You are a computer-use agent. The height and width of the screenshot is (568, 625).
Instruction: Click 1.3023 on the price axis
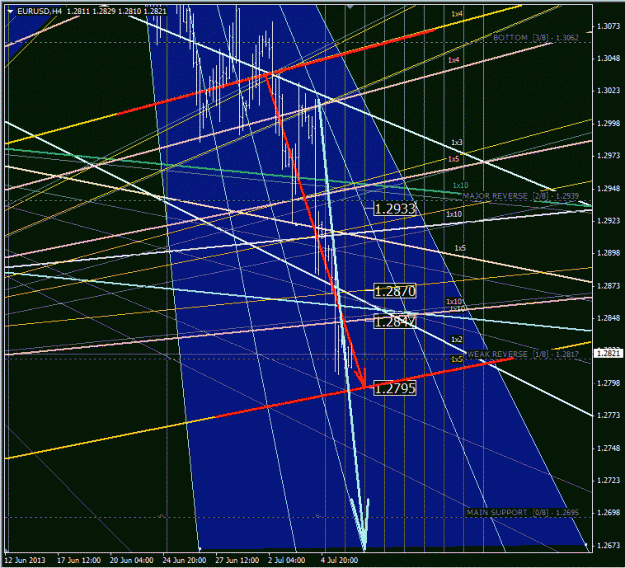click(x=608, y=90)
